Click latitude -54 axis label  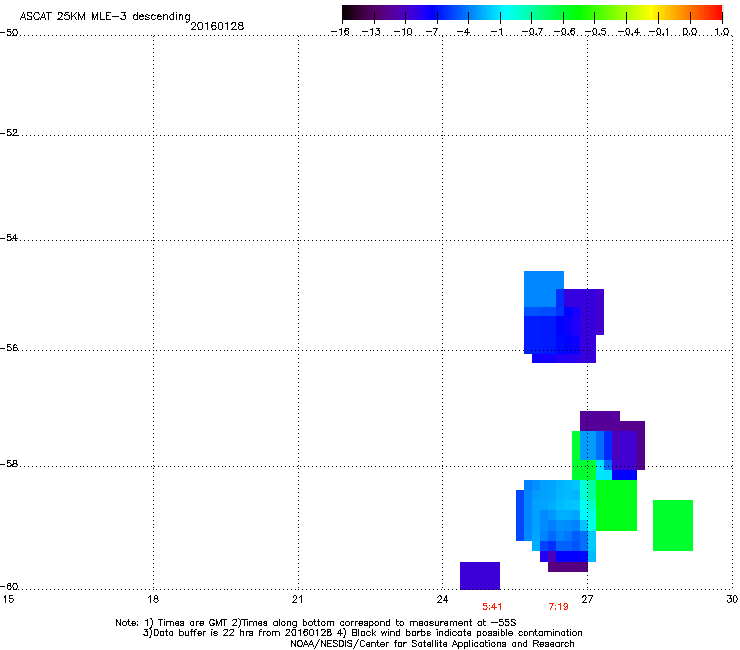click(9, 237)
